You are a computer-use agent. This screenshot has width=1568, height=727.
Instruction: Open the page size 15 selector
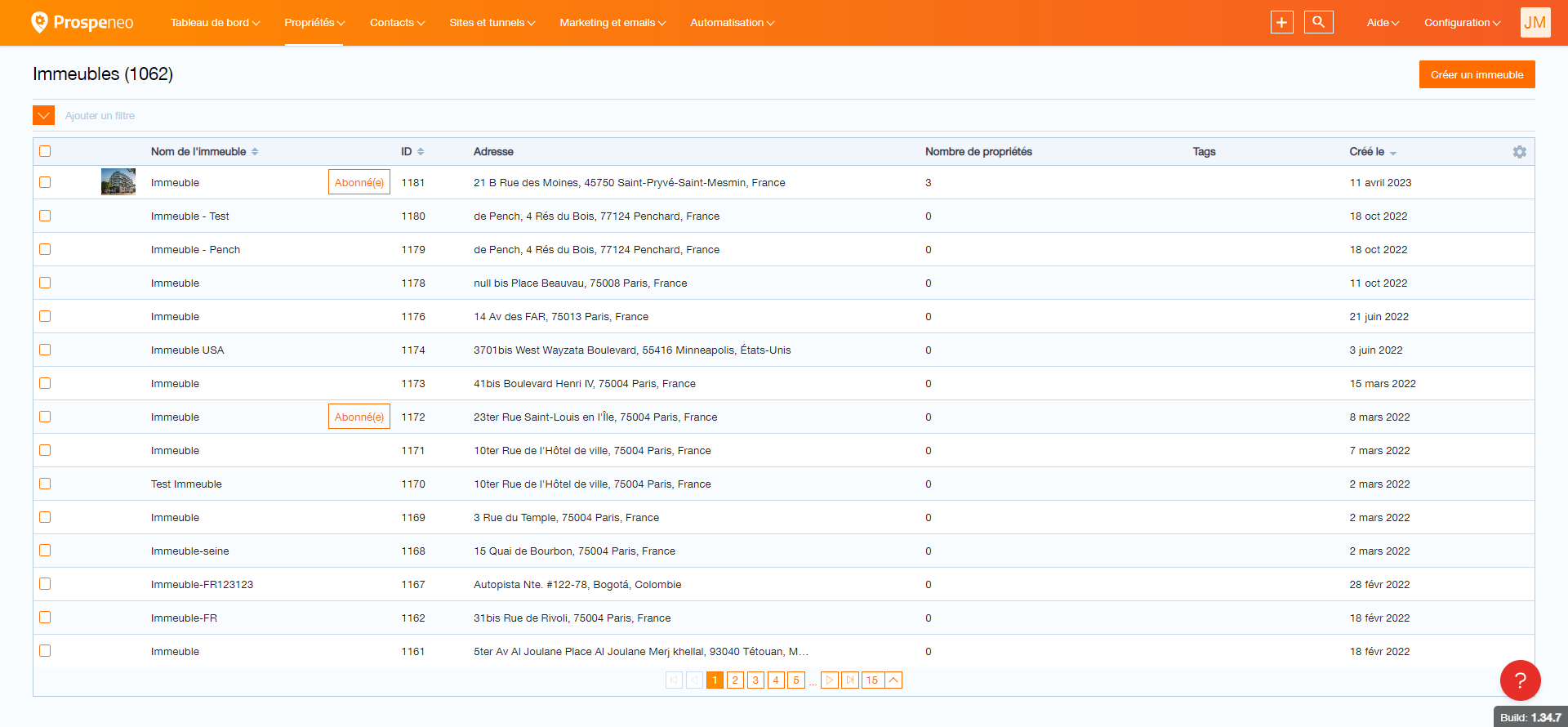[882, 680]
